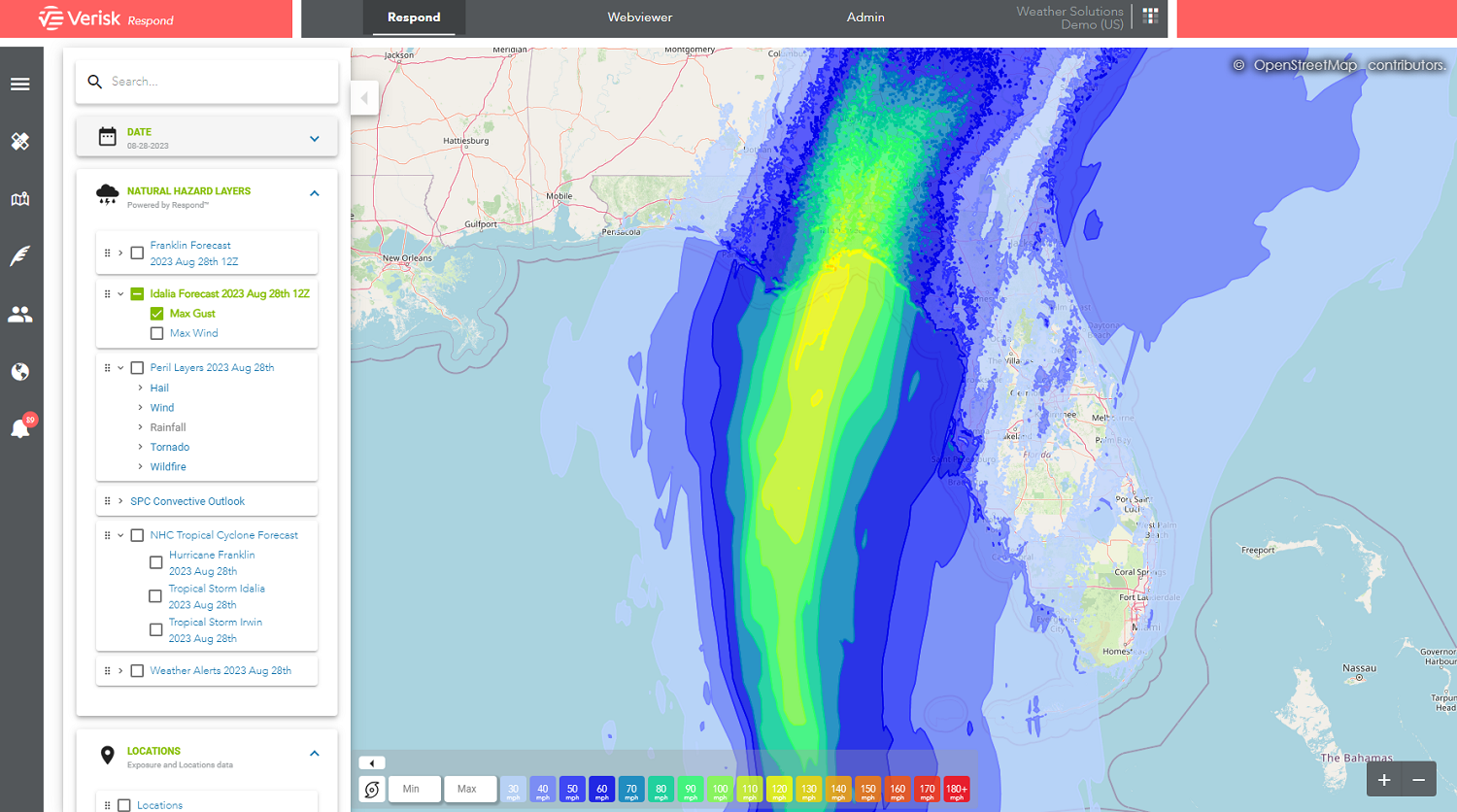Expand the DATE section

pos(314,138)
